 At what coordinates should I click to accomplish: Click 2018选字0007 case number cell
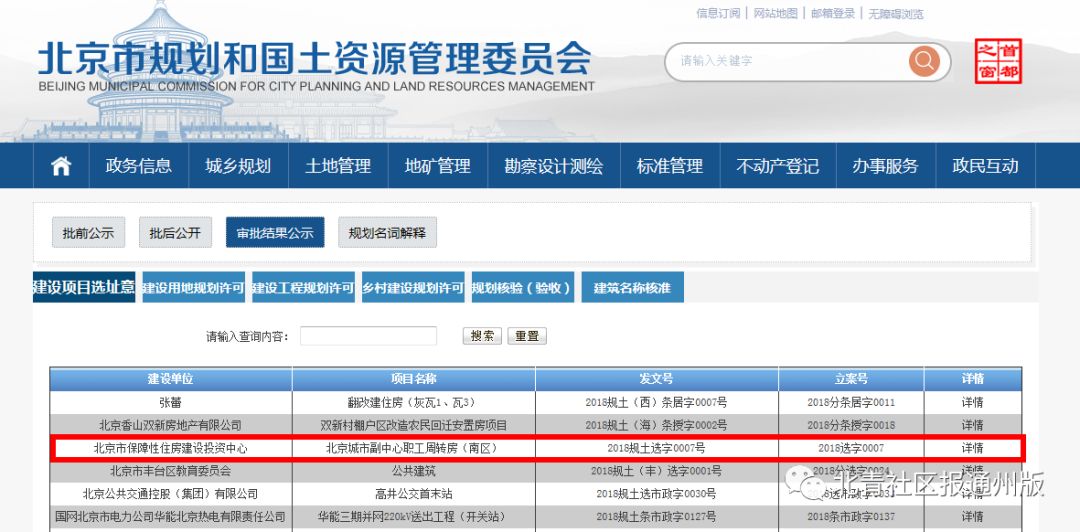coord(851,448)
